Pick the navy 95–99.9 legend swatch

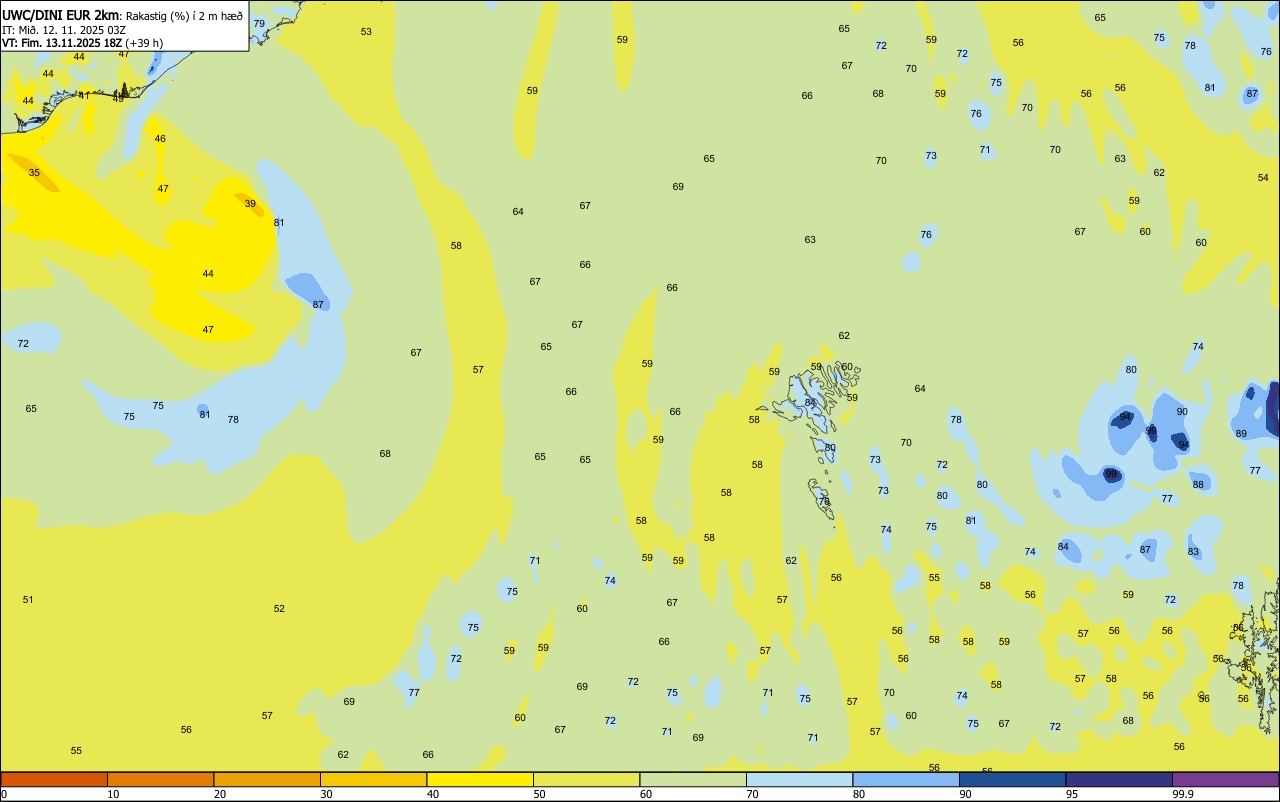(1119, 779)
